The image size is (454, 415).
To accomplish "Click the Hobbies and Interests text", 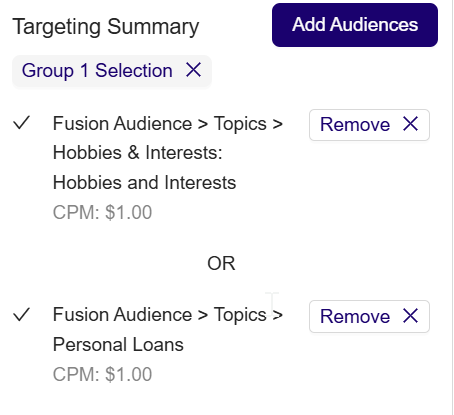I will (144, 183).
